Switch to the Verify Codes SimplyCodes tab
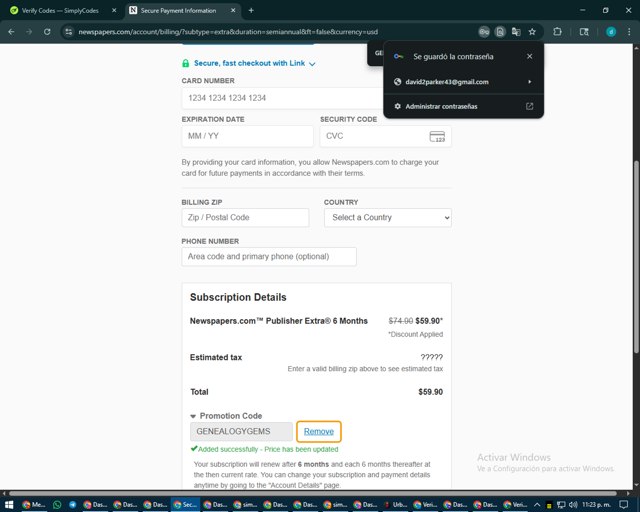Image resolution: width=640 pixels, height=512 pixels. point(60,11)
